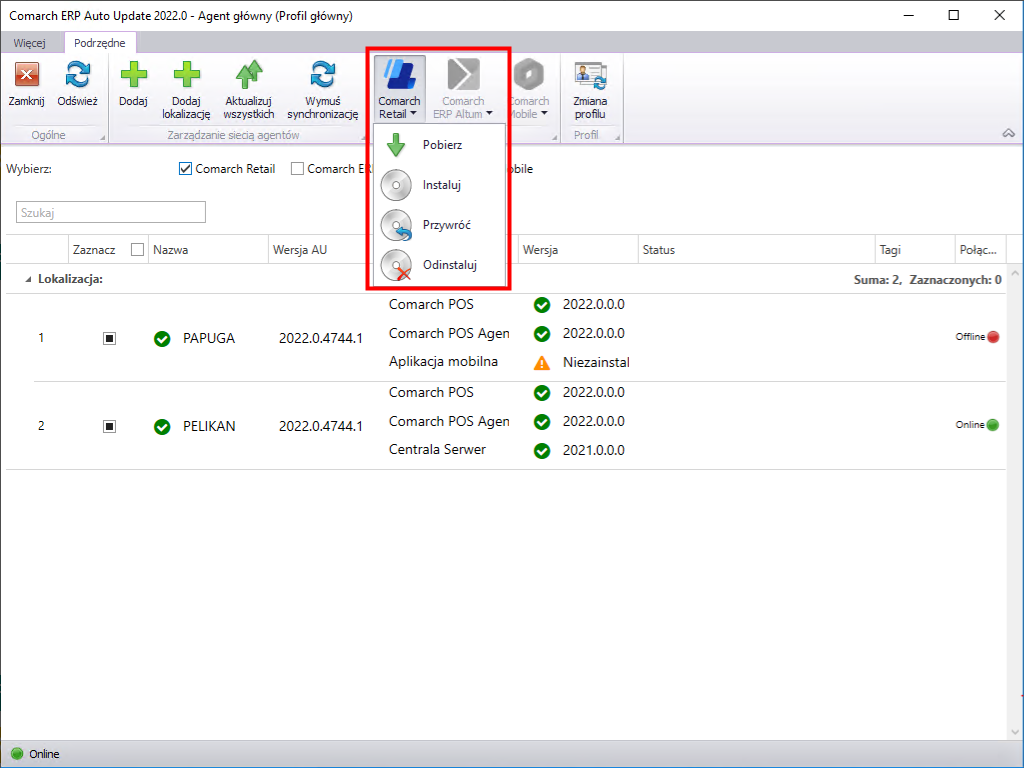Select the PELIKAN agent name
Screen dimensions: 1024x768
(209, 426)
